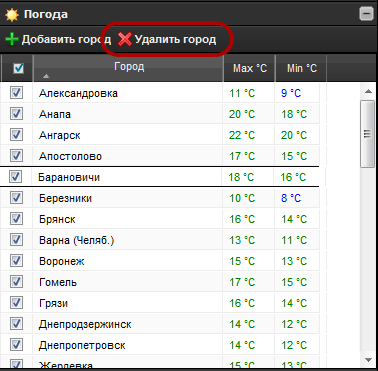Click the red X delete-city icon
The image size is (378, 371).
click(125, 39)
